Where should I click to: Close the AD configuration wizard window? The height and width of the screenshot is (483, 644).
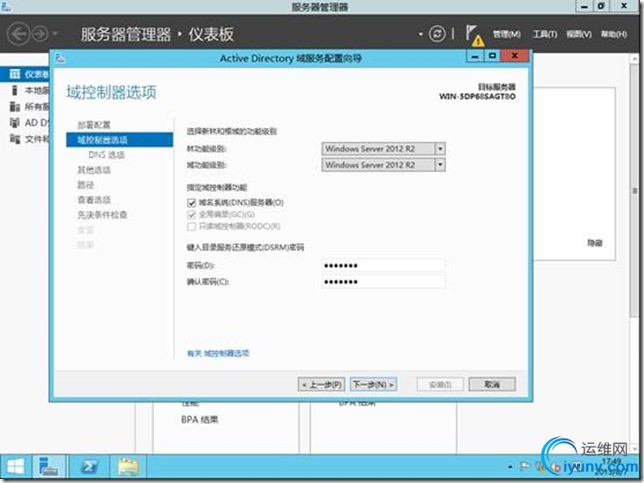515,55
